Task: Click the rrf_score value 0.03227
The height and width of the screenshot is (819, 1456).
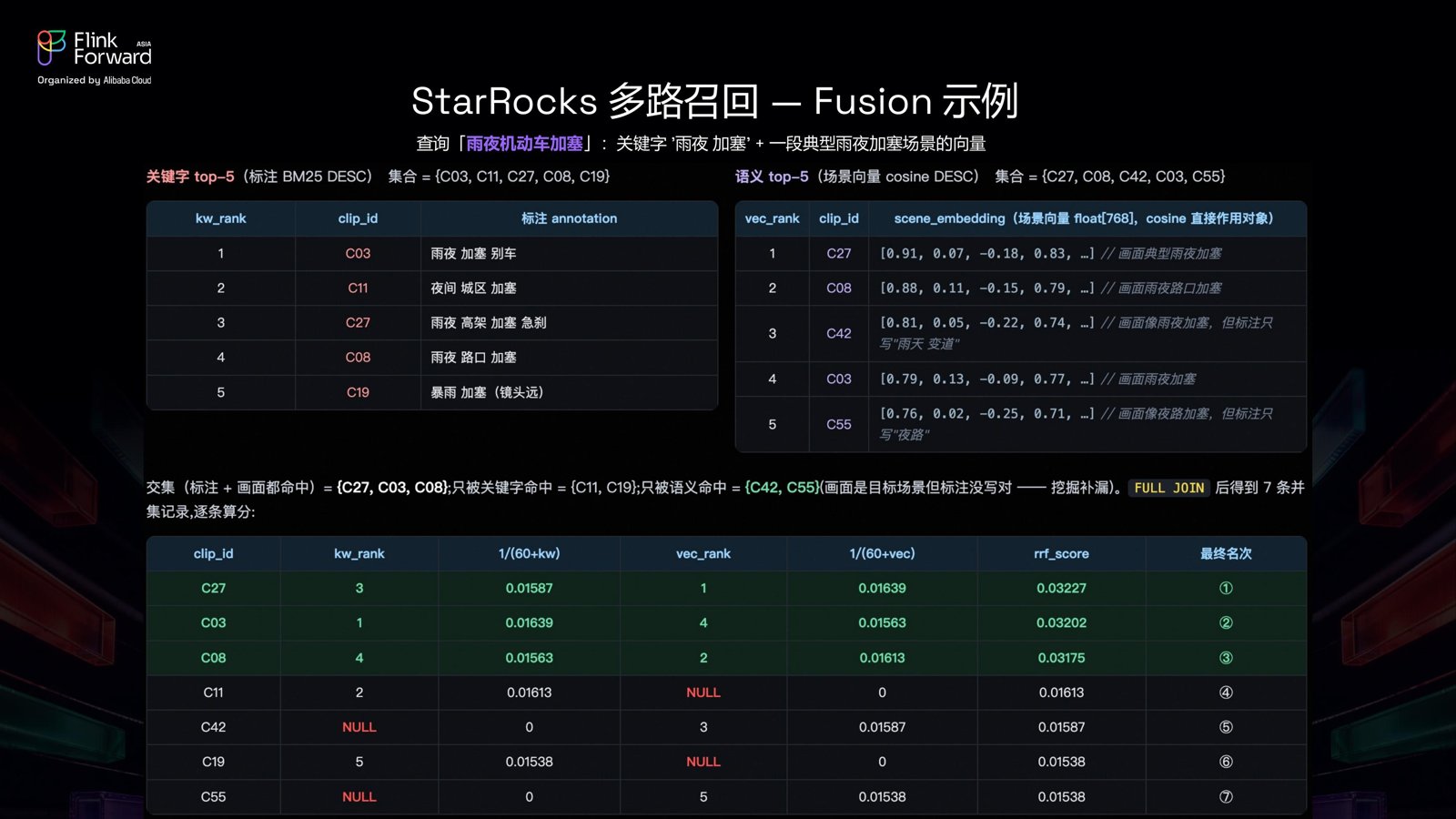Action: 1061,588
